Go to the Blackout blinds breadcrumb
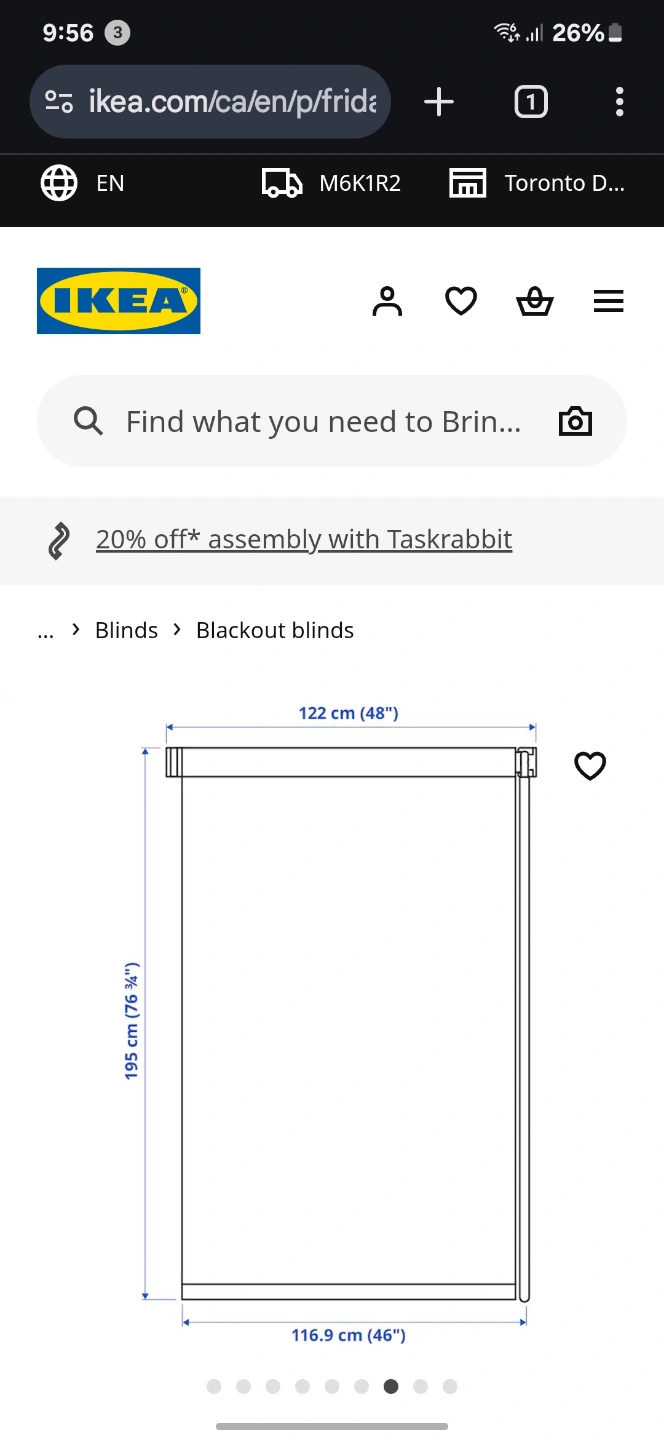The image size is (664, 1440). coord(275,630)
